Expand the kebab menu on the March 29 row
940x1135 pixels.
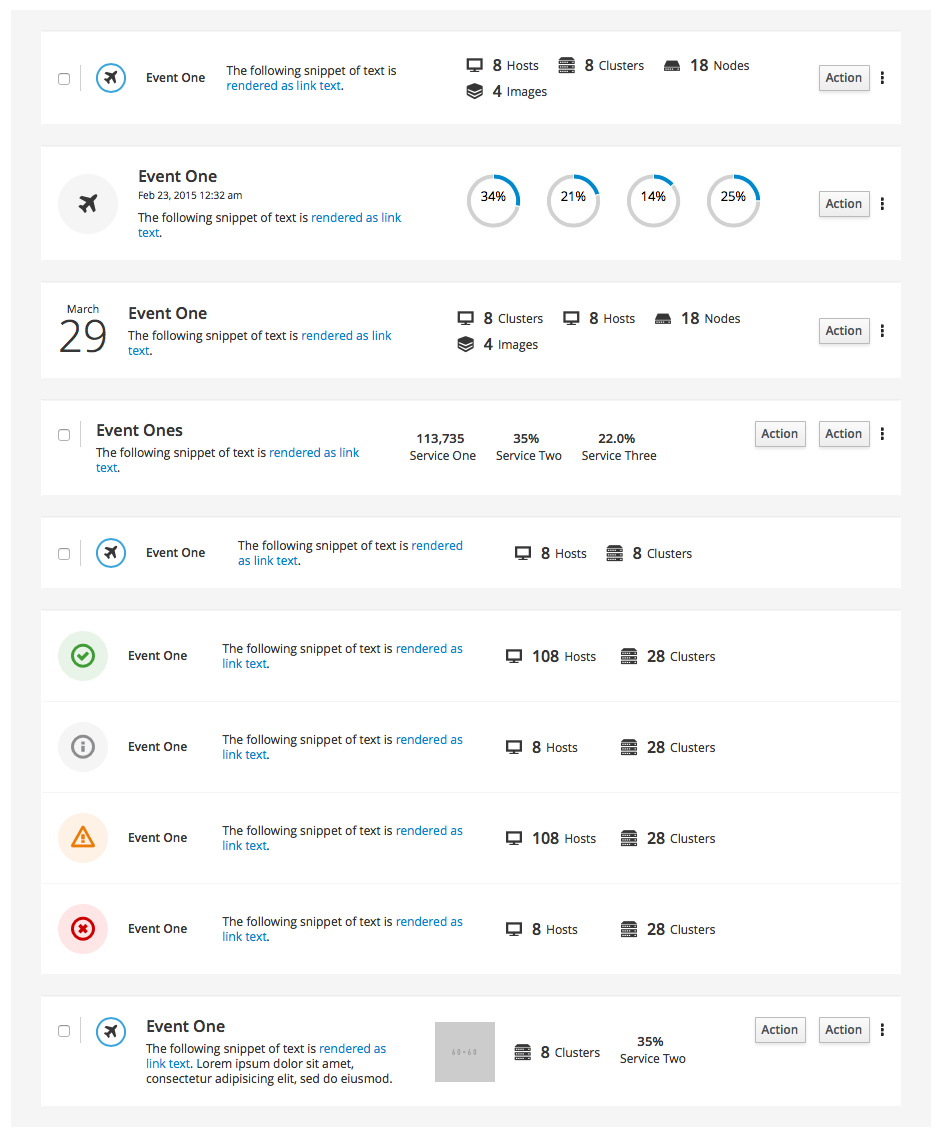(882, 330)
